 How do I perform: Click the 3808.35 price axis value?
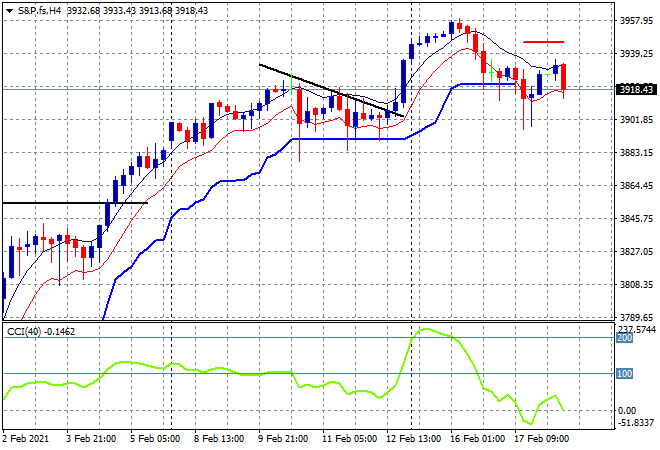click(x=636, y=285)
